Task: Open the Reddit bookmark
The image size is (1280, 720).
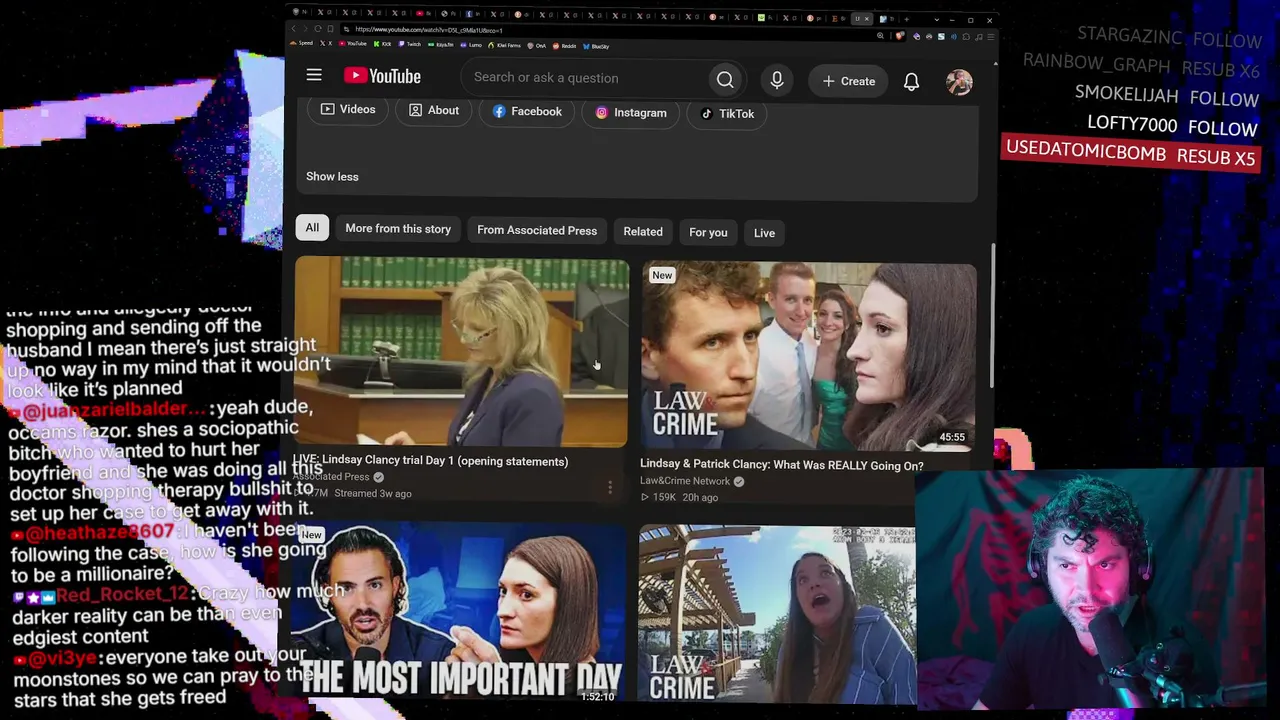Action: 565,46
